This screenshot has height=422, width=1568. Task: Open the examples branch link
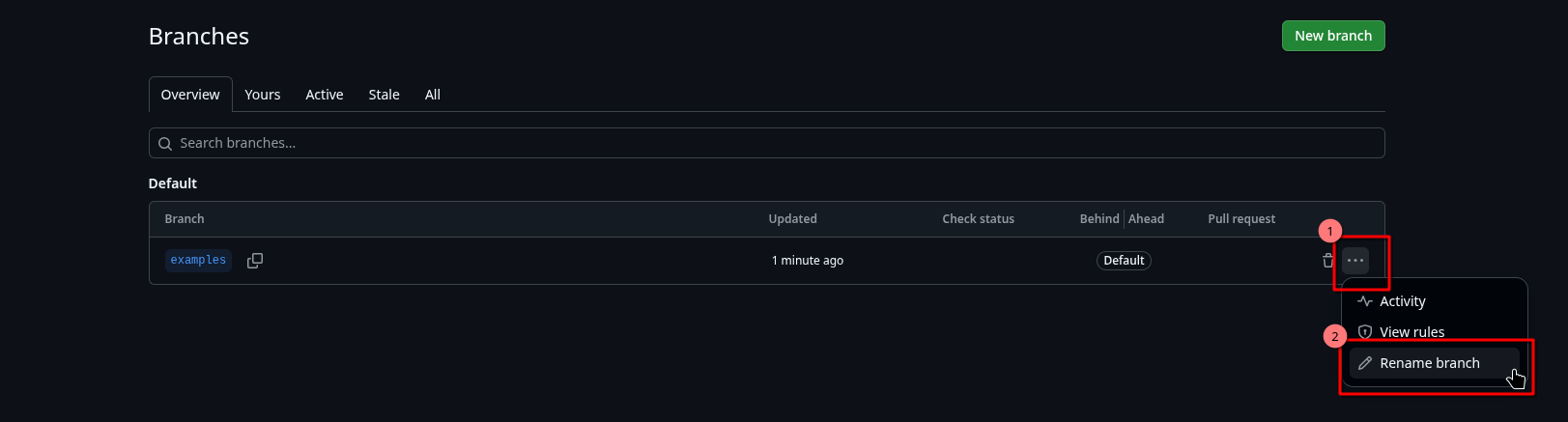198,261
